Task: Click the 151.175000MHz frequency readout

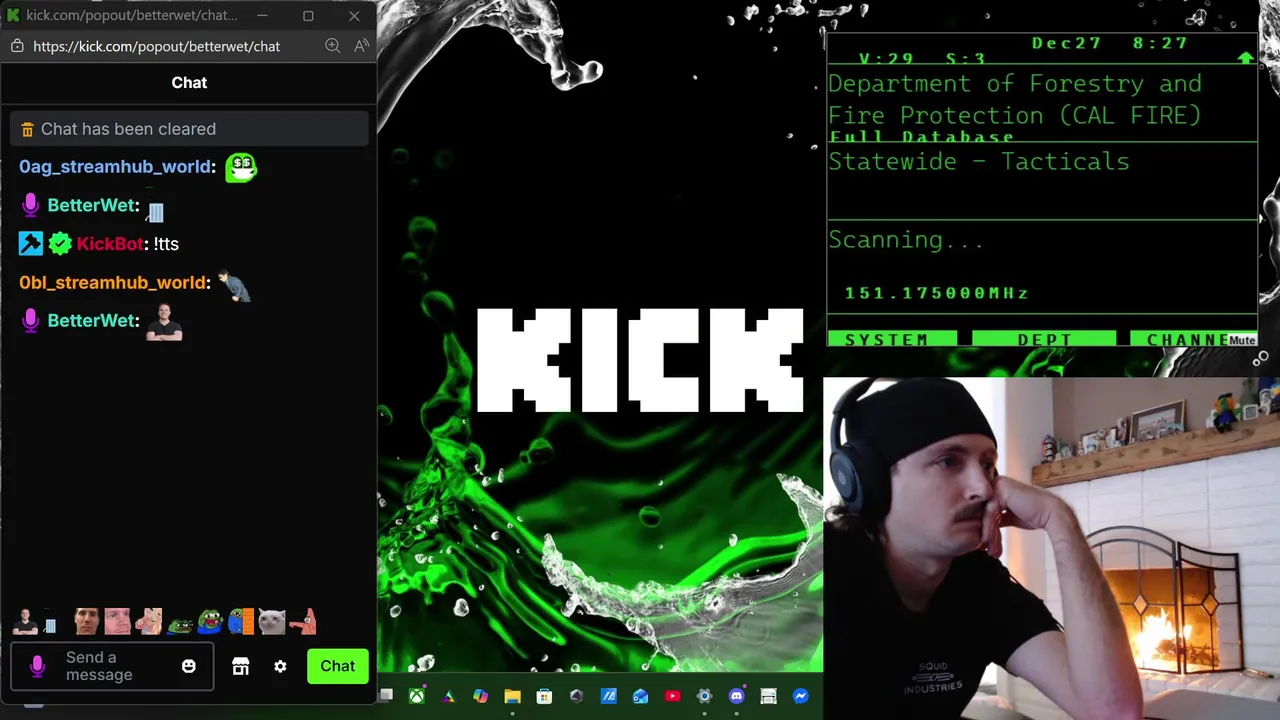Action: click(x=937, y=293)
